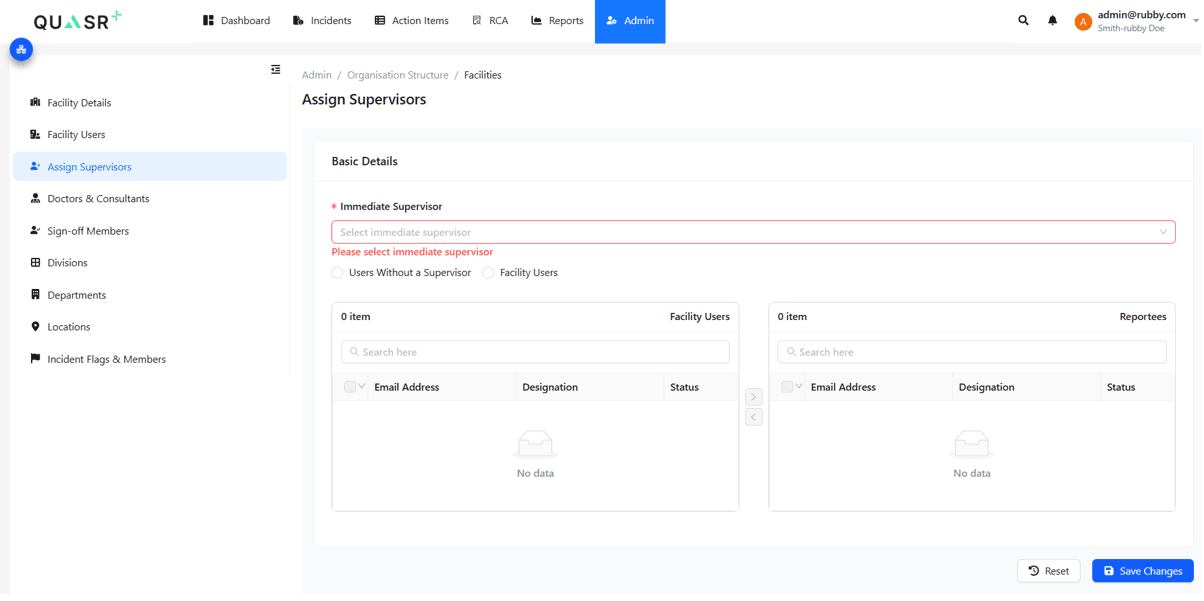Open search using the magnifier icon
Image resolution: width=1204 pixels, height=601 pixels.
(x=1022, y=20)
